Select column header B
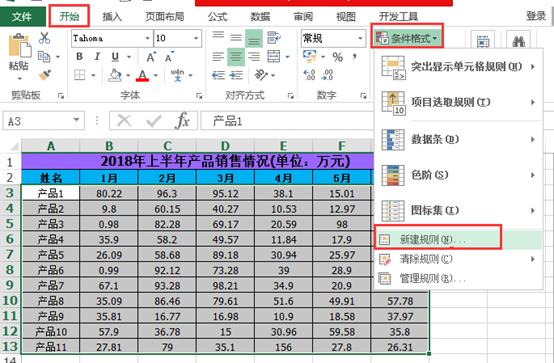554x363 pixels. (x=109, y=146)
